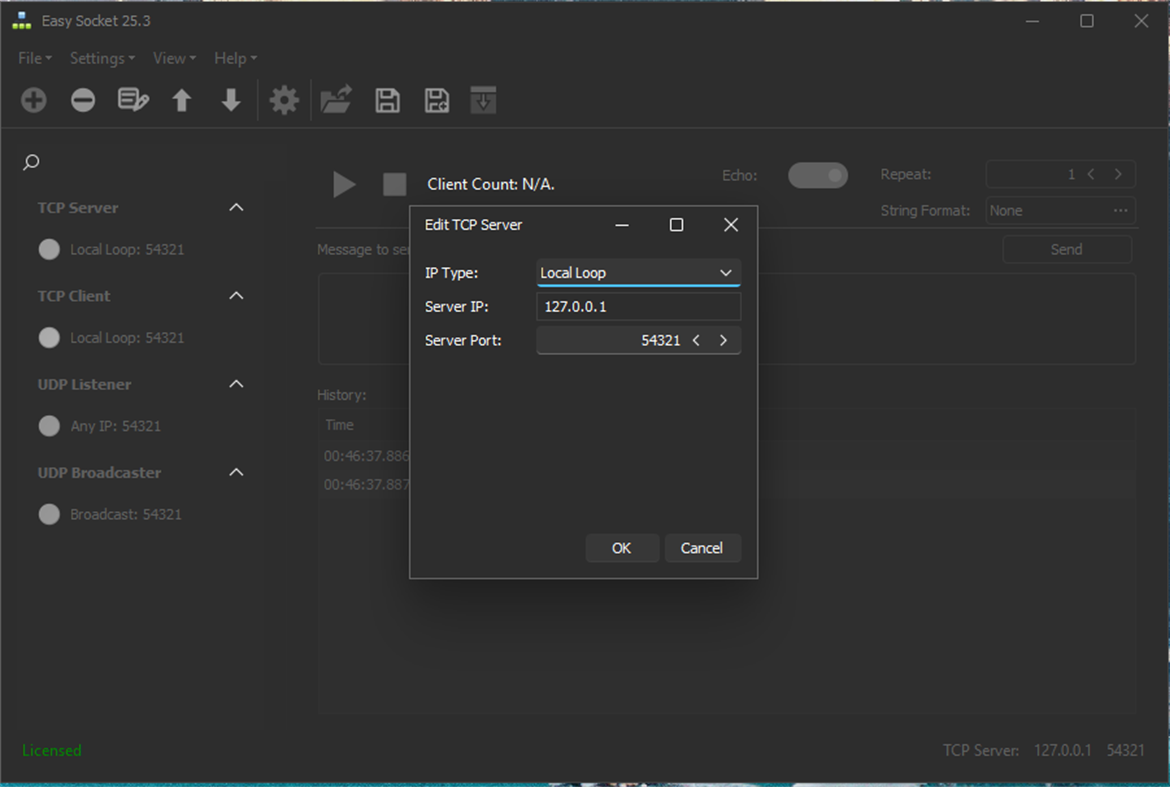Click the Easy Socket app icon

pos(22,21)
